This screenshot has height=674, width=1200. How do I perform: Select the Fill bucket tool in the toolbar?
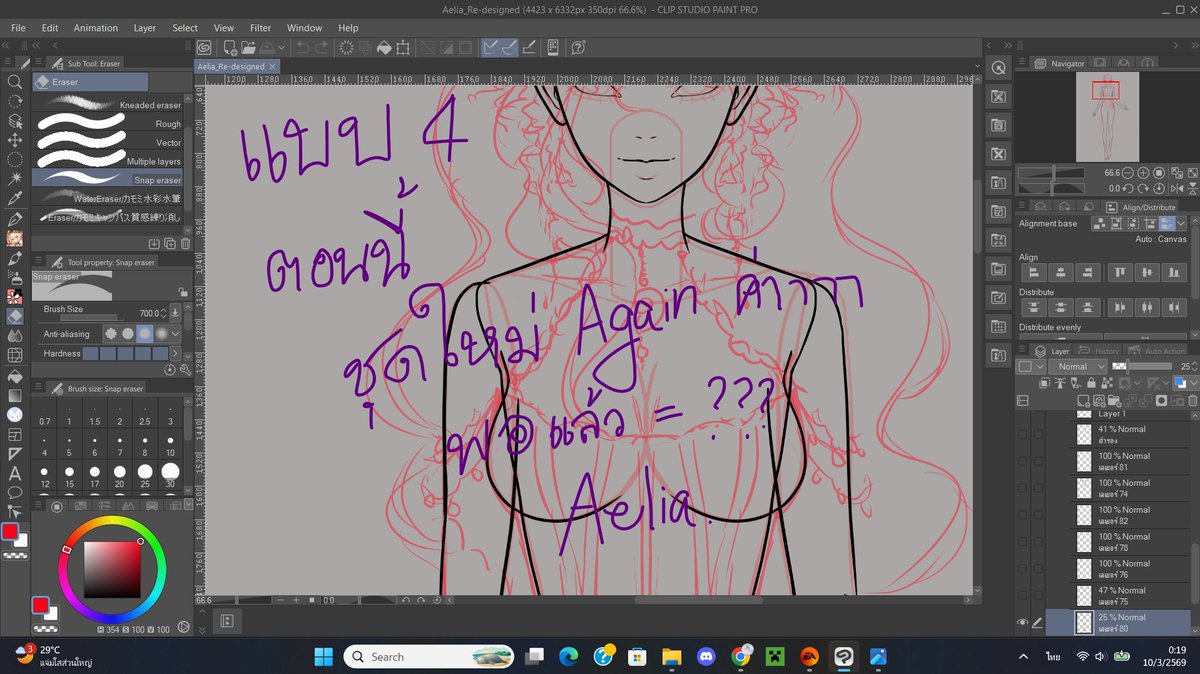(x=15, y=375)
